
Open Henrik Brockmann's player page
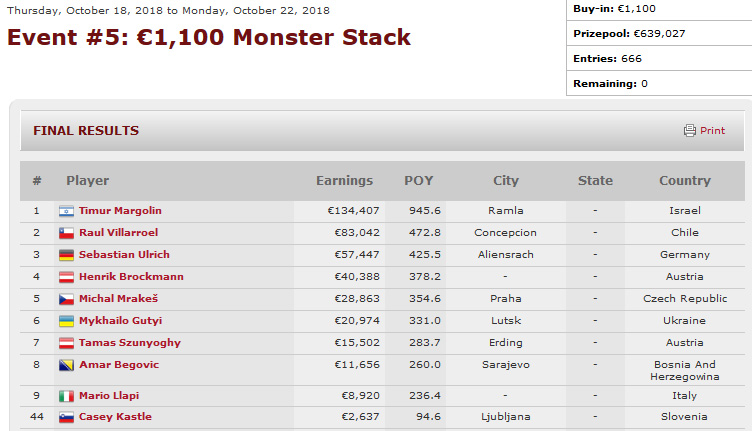(x=131, y=277)
